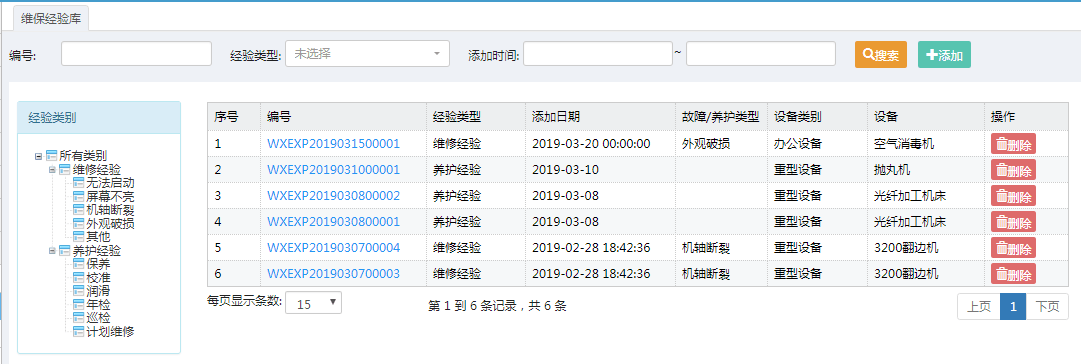
Task: Select 无法启动 tree item
Action: pyautogui.click(x=110, y=183)
